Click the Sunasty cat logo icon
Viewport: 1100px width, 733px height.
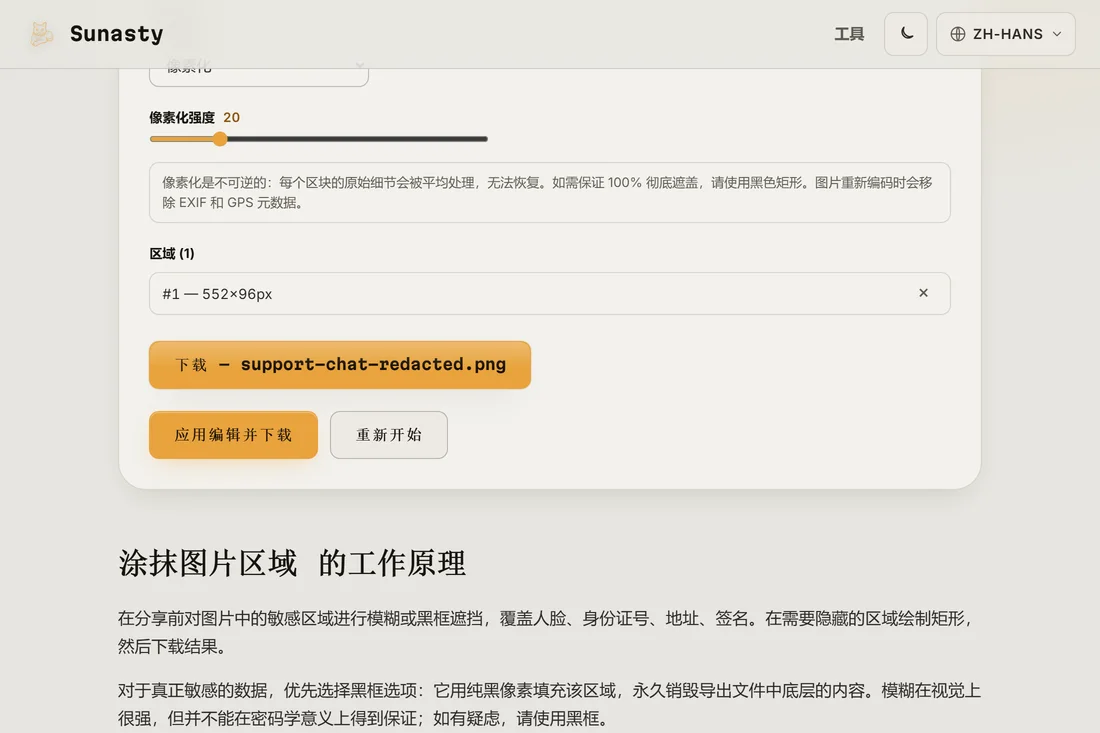41,34
